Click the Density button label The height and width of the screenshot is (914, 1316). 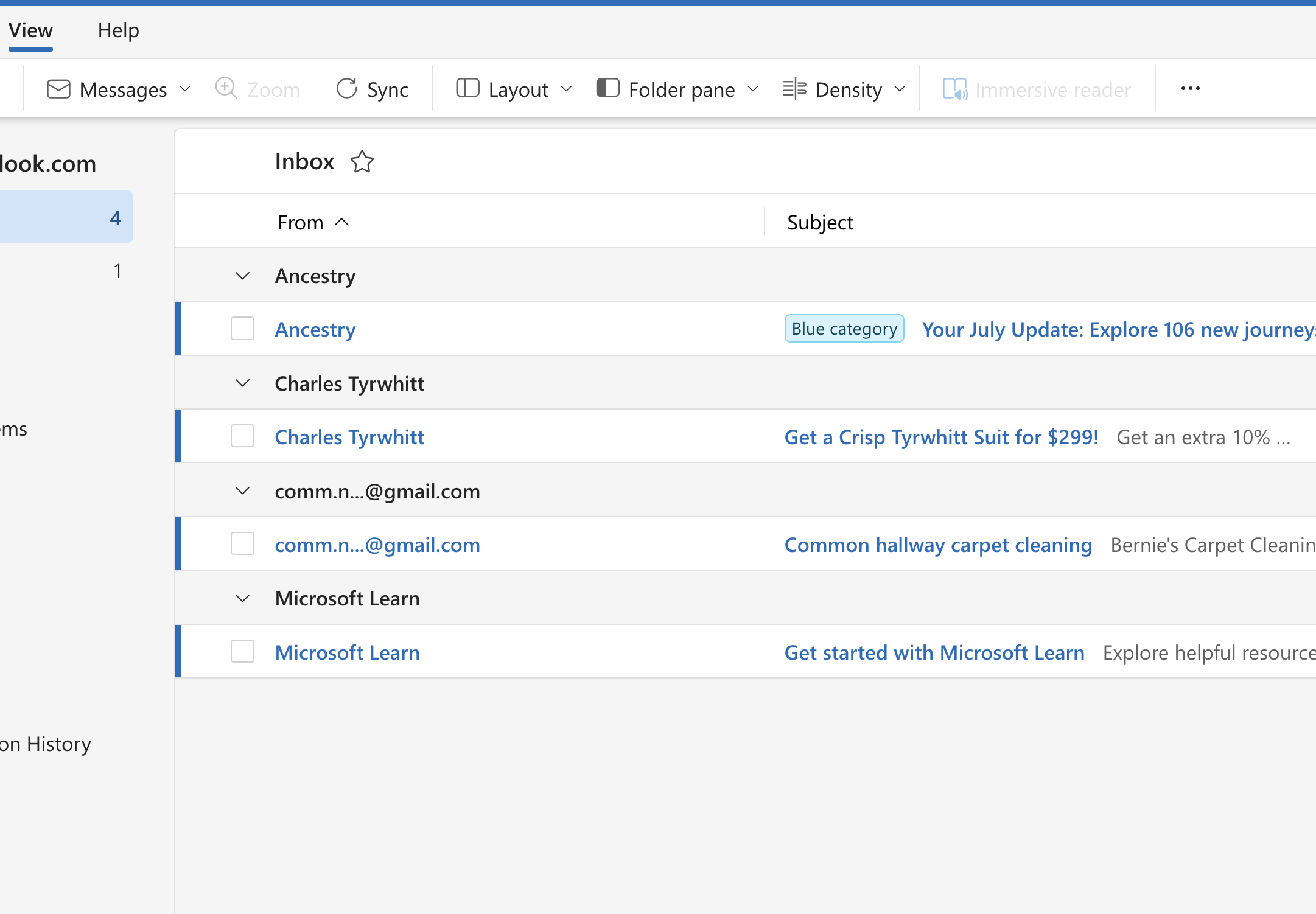click(x=849, y=90)
